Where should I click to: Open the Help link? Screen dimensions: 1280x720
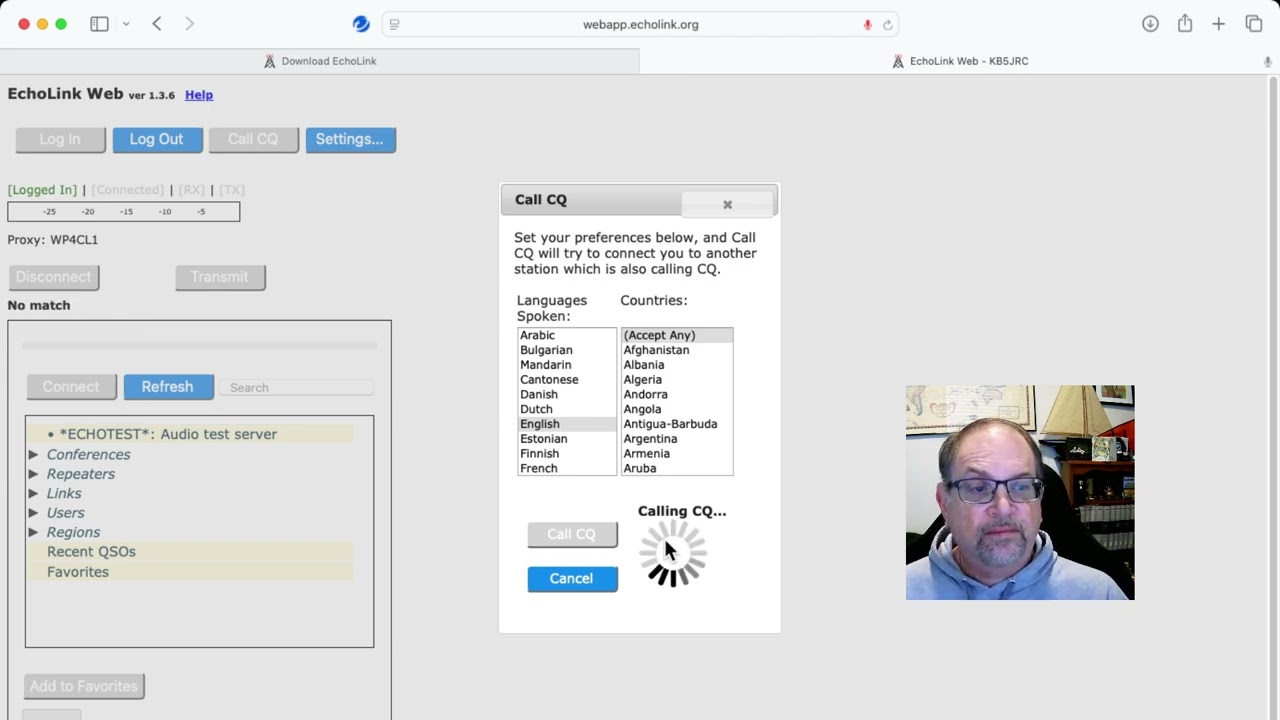(x=199, y=95)
